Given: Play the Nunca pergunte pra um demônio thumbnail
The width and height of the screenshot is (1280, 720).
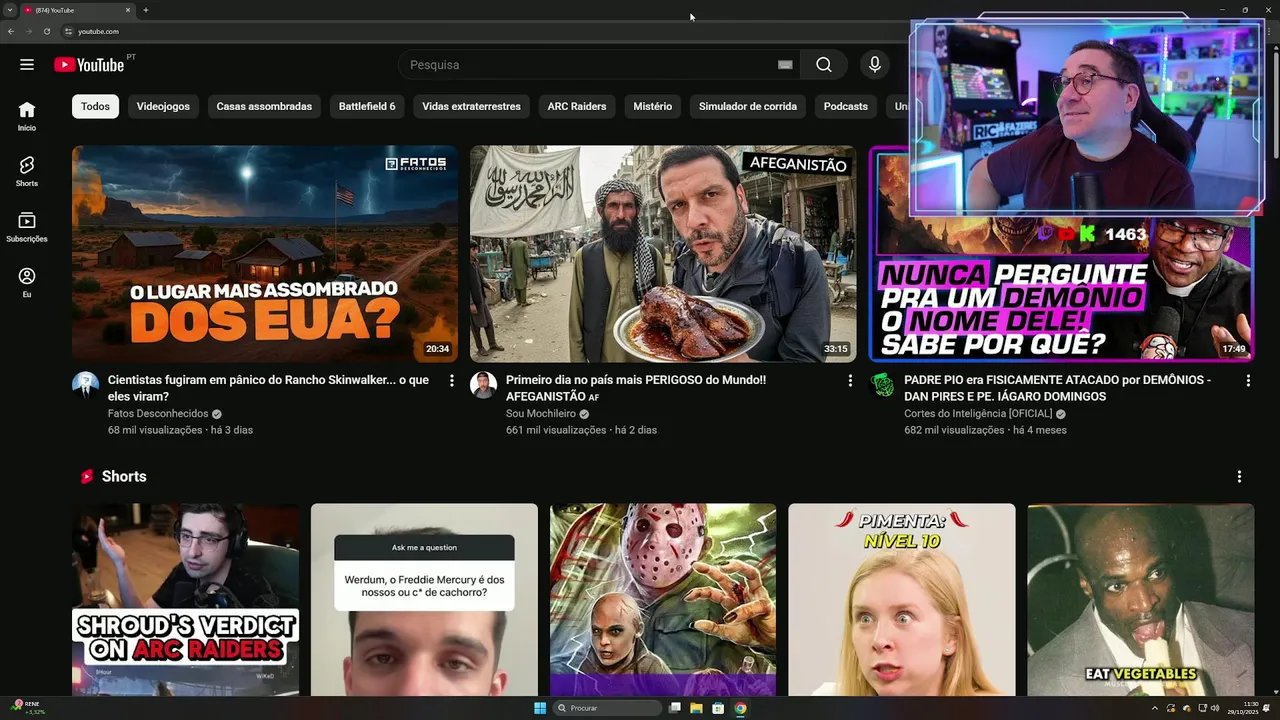Looking at the screenshot, I should click(x=1061, y=290).
